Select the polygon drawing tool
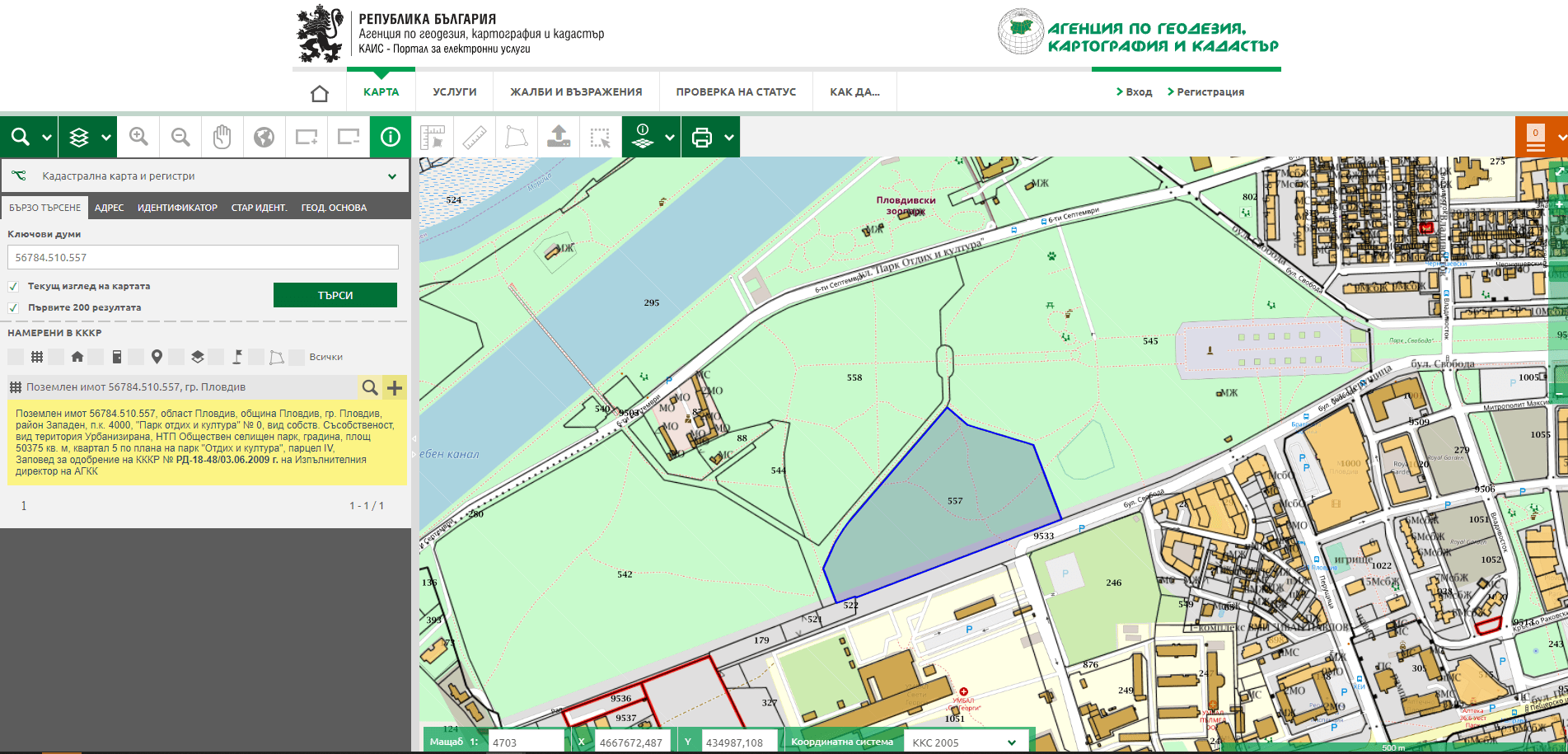The height and width of the screenshot is (754, 1568). (x=517, y=137)
